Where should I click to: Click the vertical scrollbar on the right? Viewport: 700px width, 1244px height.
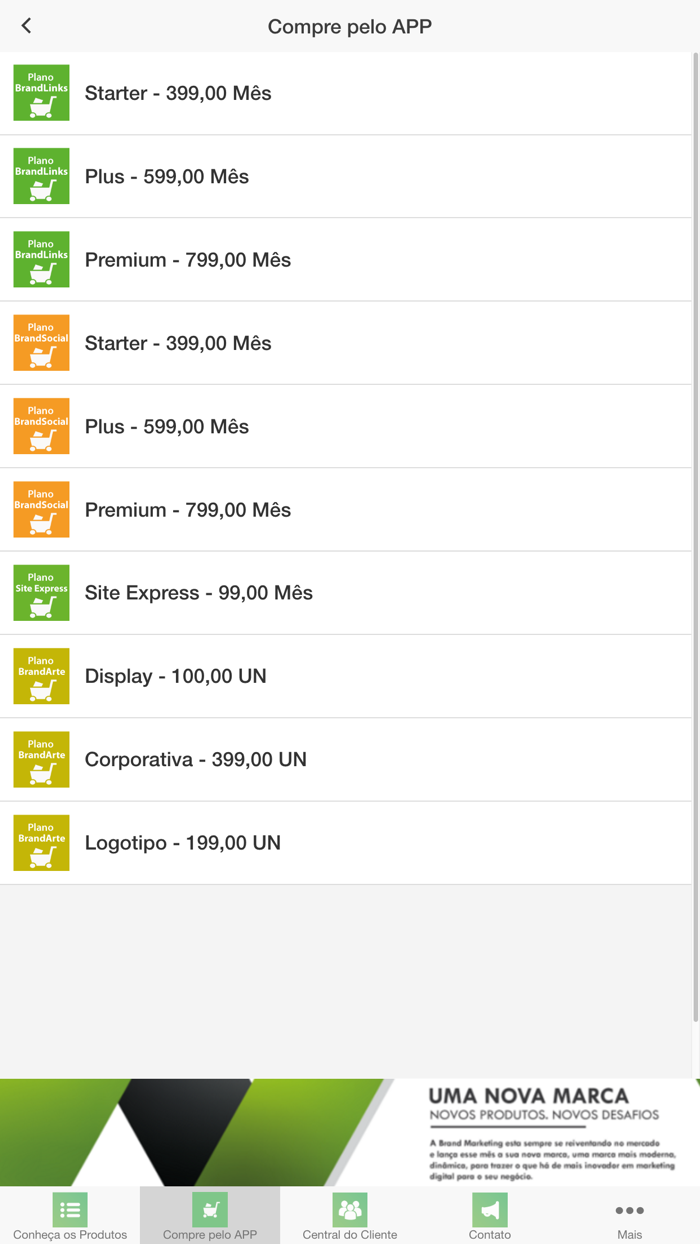click(x=696, y=500)
